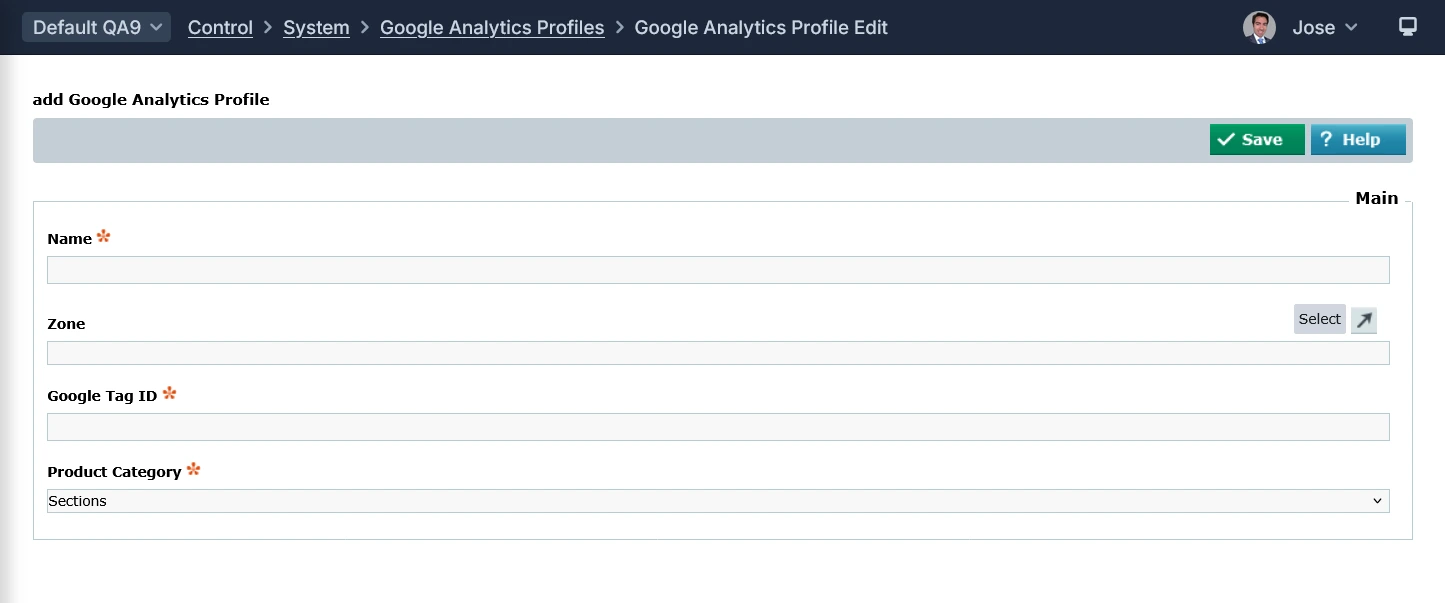Screen dimensions: 1445x603
Task: Open the Default QA9 site selector
Action: click(97, 28)
